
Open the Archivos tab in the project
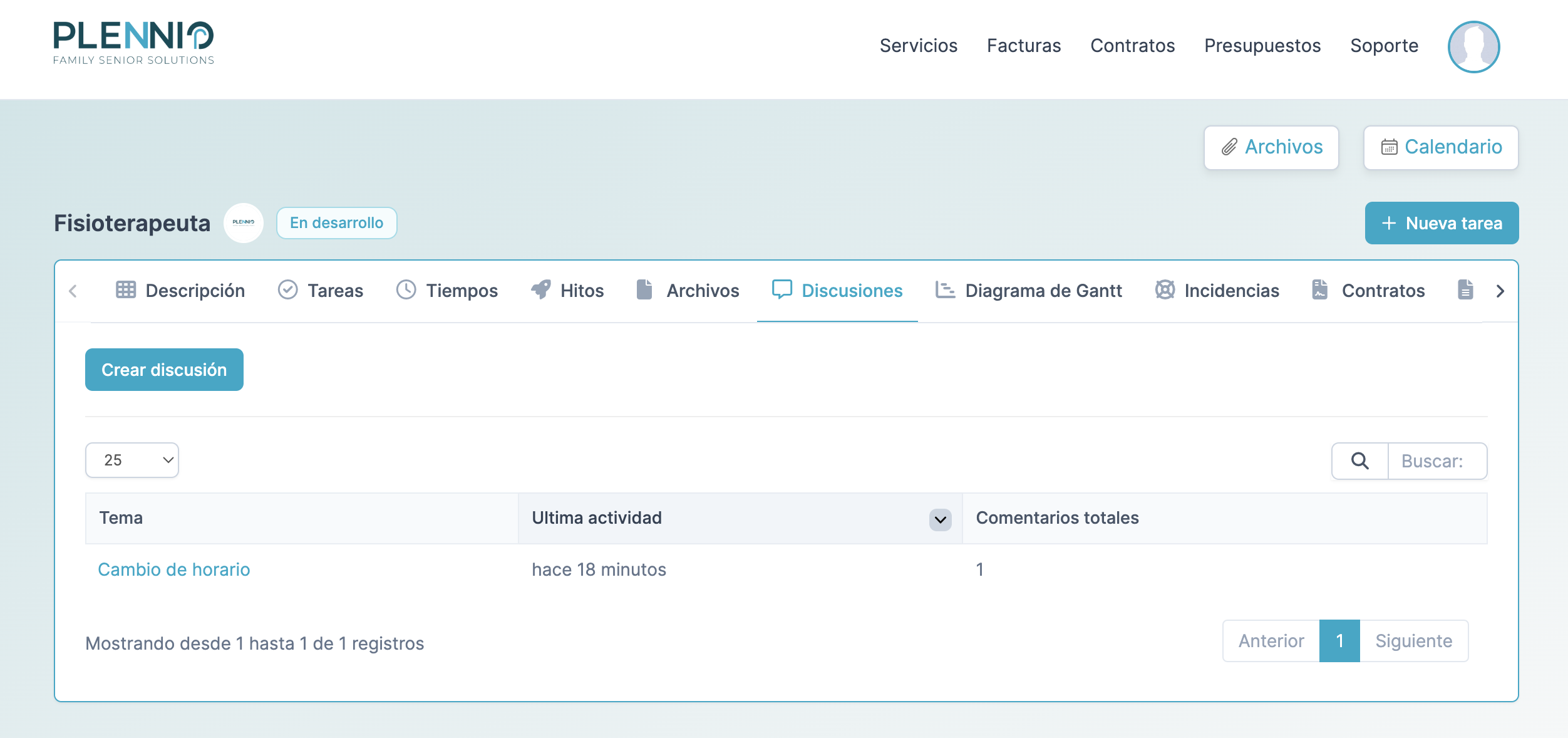point(688,291)
